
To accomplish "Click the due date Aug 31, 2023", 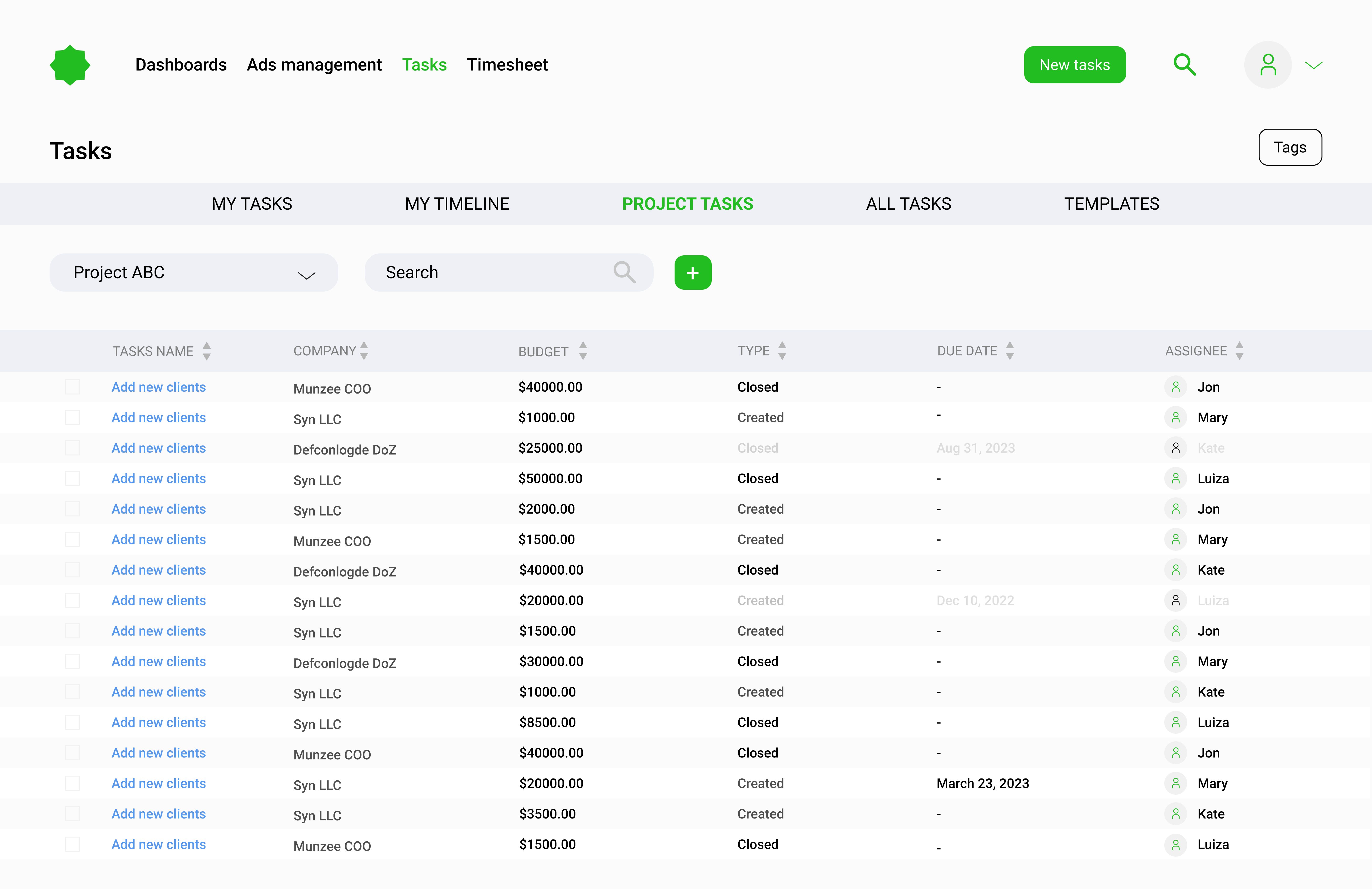I will pyautogui.click(x=975, y=448).
